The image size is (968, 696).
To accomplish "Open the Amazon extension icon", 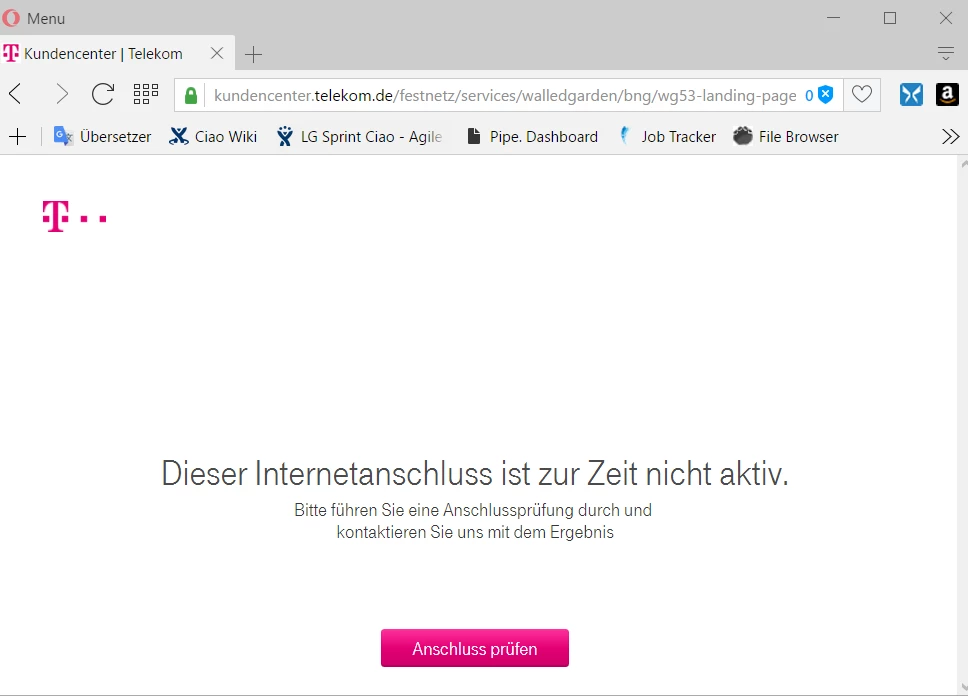I will 947,94.
